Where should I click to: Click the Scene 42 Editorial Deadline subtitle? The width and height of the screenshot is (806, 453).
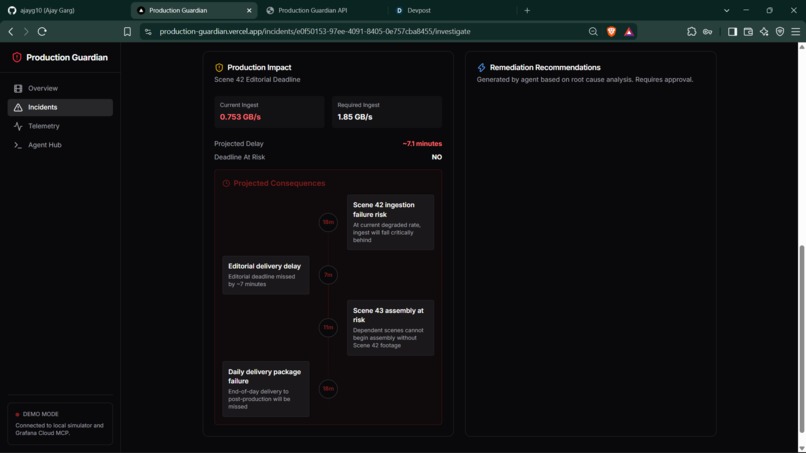(x=257, y=80)
